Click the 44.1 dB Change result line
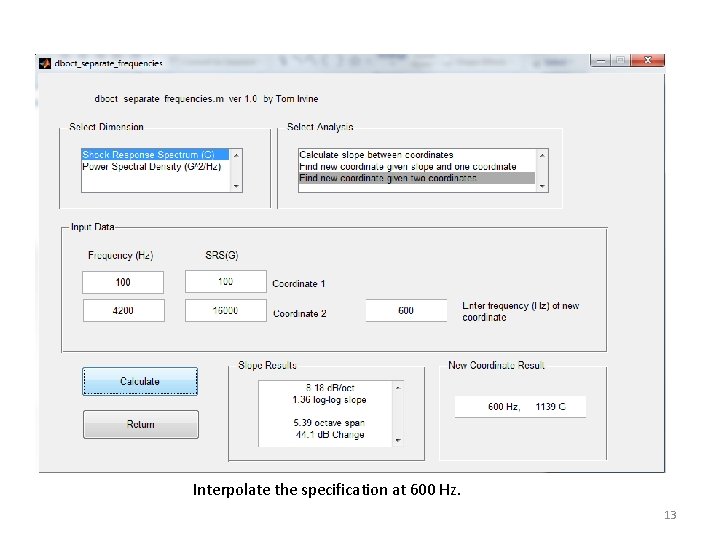 [x=330, y=434]
